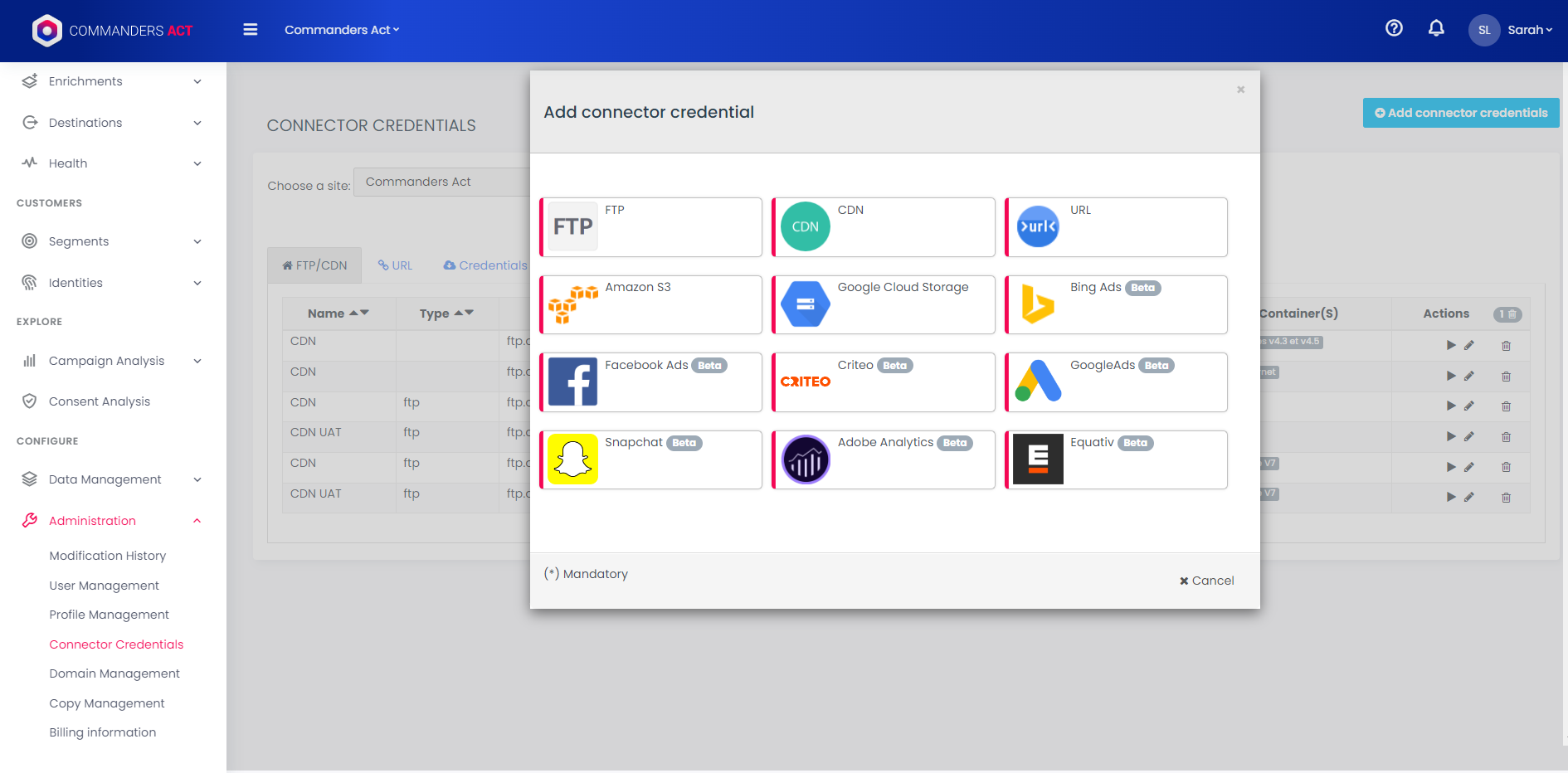Select the Facebook Ads connector logo

click(572, 382)
